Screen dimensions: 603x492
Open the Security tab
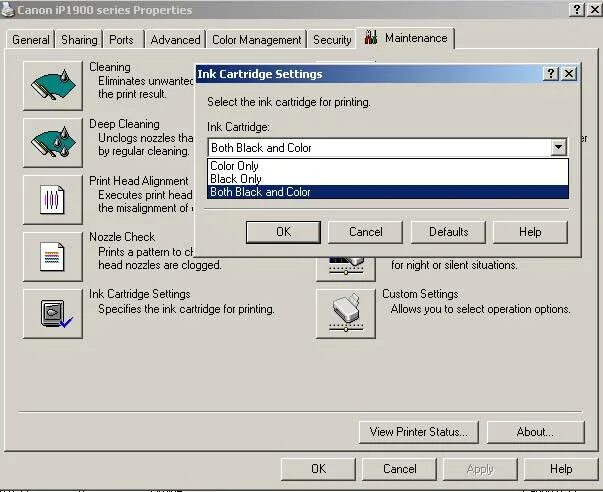point(332,40)
